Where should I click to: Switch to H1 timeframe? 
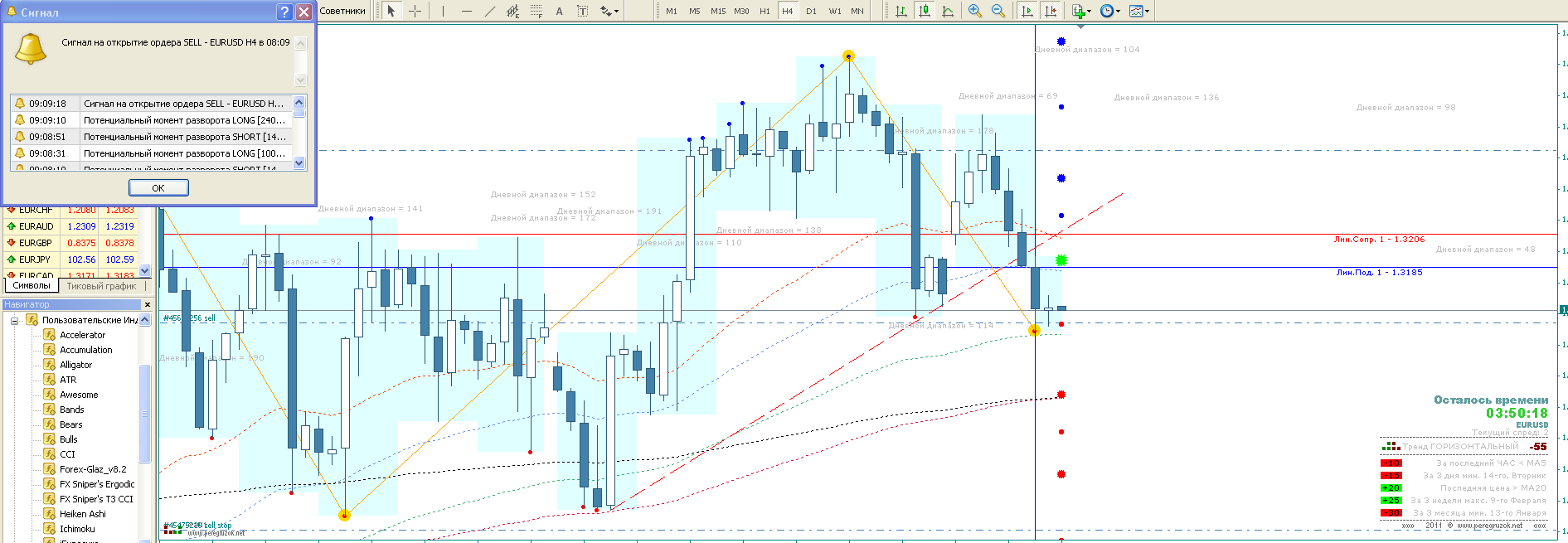click(765, 11)
